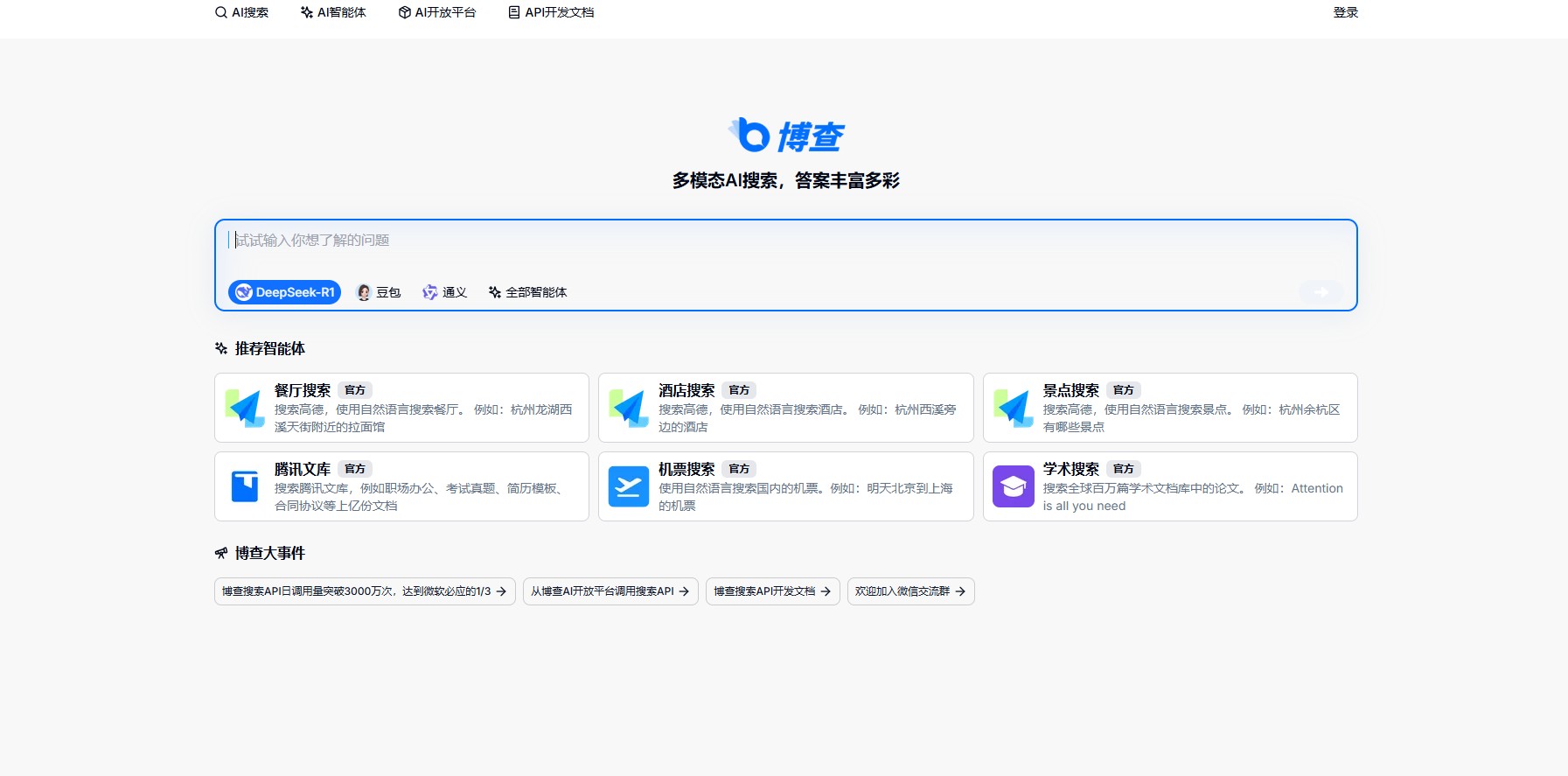
Task: Open 从博查AI开放平台调用搜索API button
Action: [x=610, y=591]
